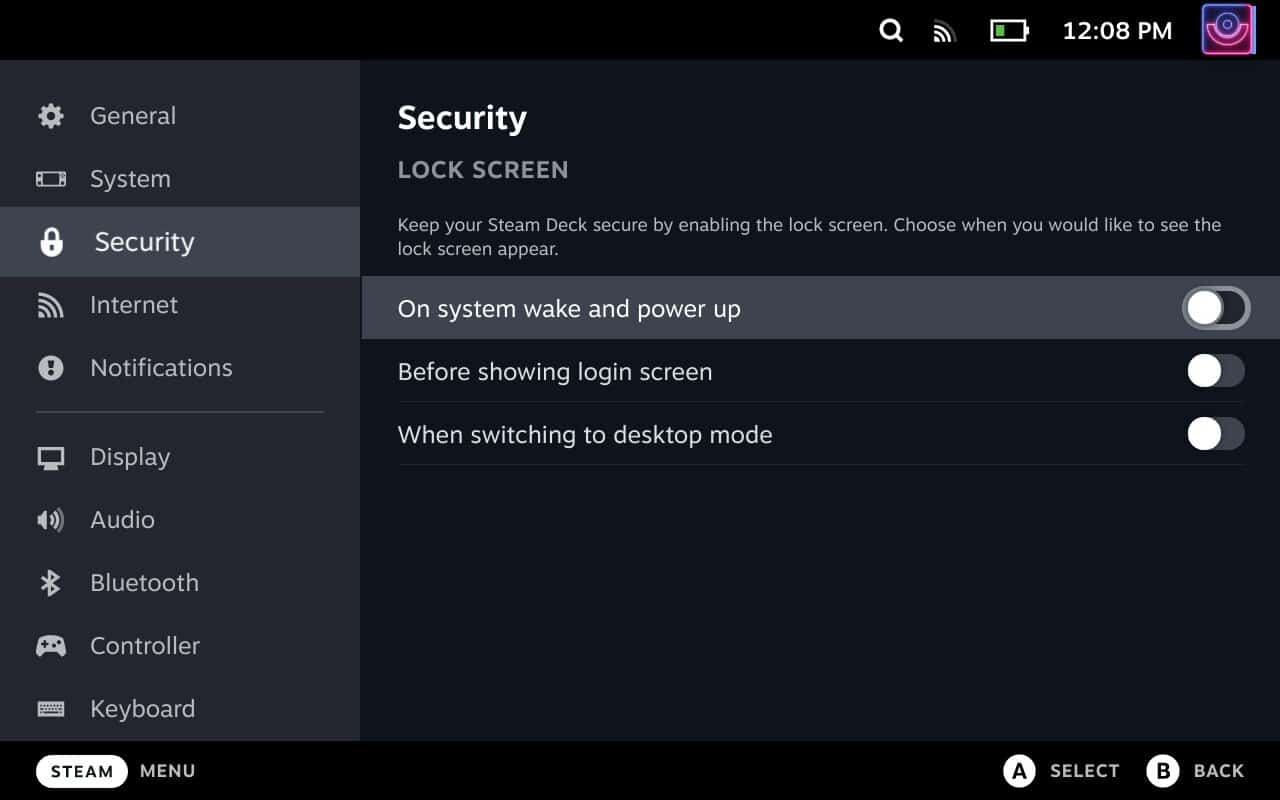1280x800 pixels.
Task: Toggle lock before showing login screen
Action: [x=1216, y=371]
